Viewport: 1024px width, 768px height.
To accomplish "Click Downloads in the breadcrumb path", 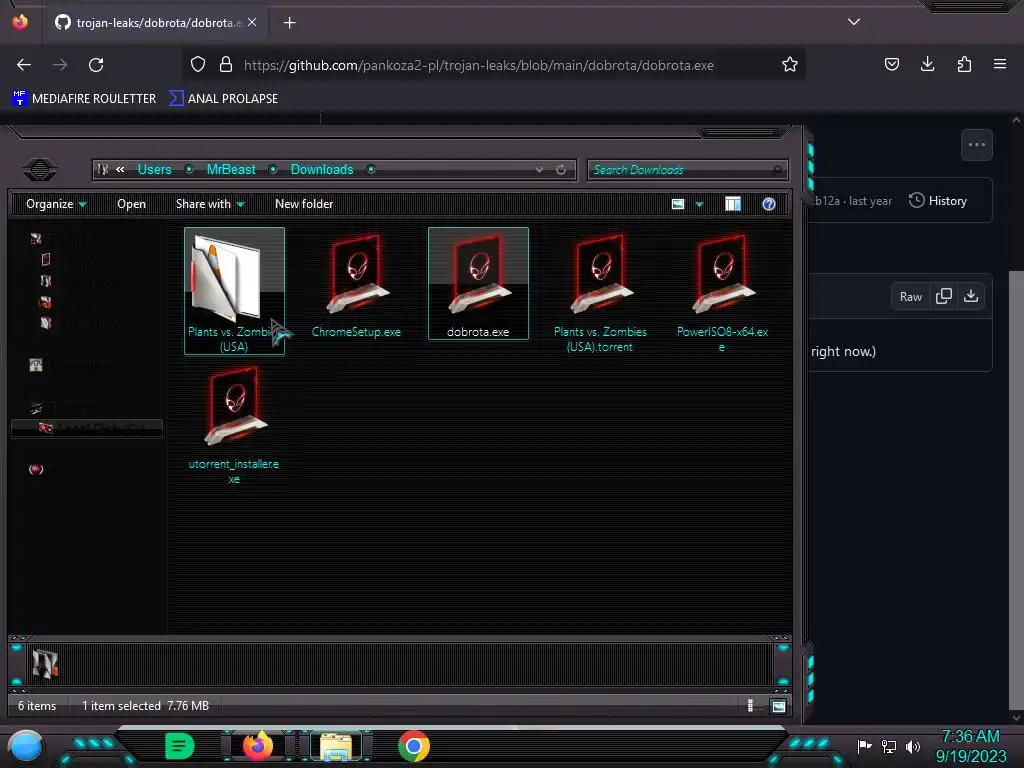I will [322, 170].
